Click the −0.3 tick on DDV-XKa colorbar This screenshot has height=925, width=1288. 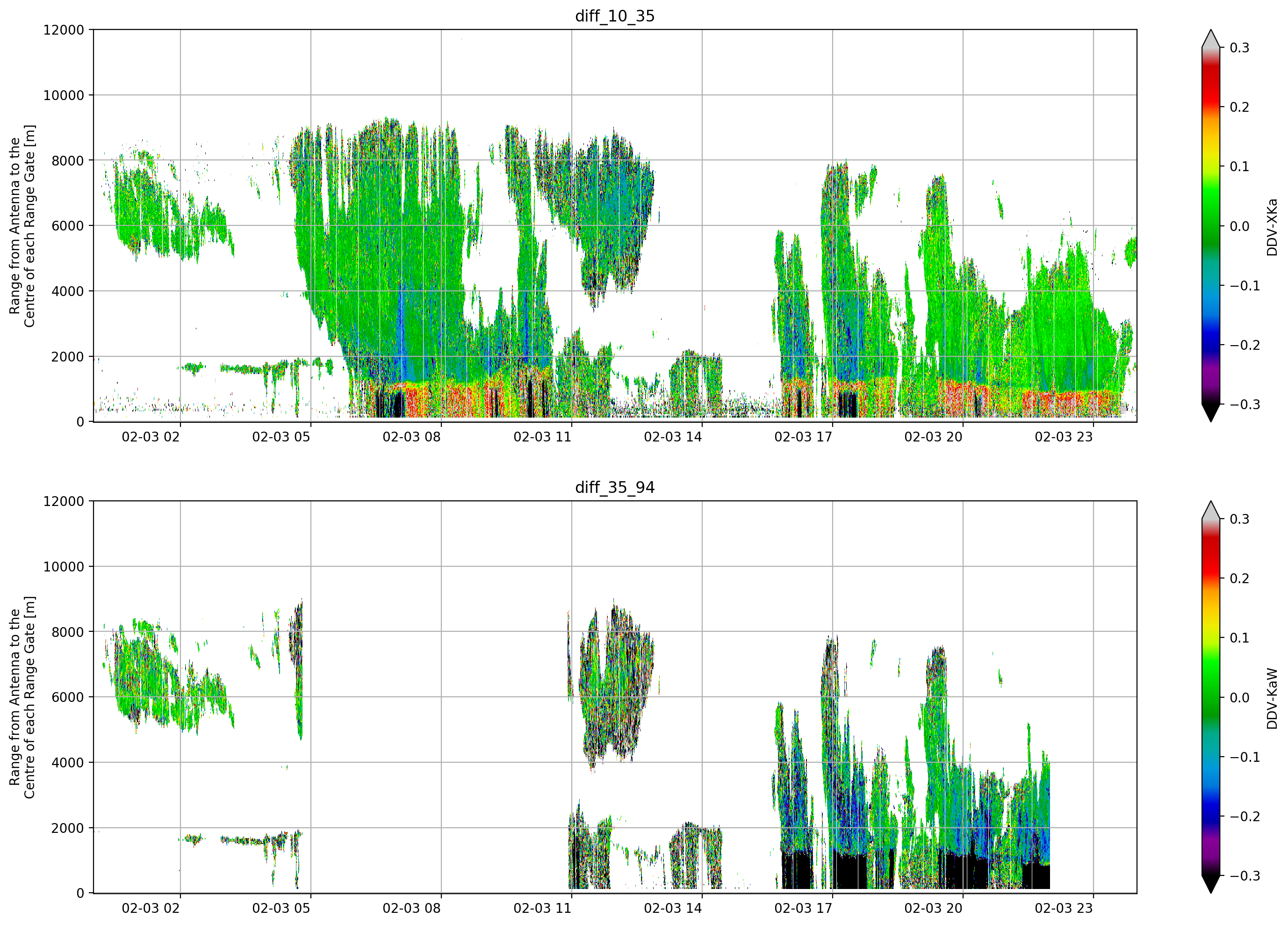(x=1245, y=405)
